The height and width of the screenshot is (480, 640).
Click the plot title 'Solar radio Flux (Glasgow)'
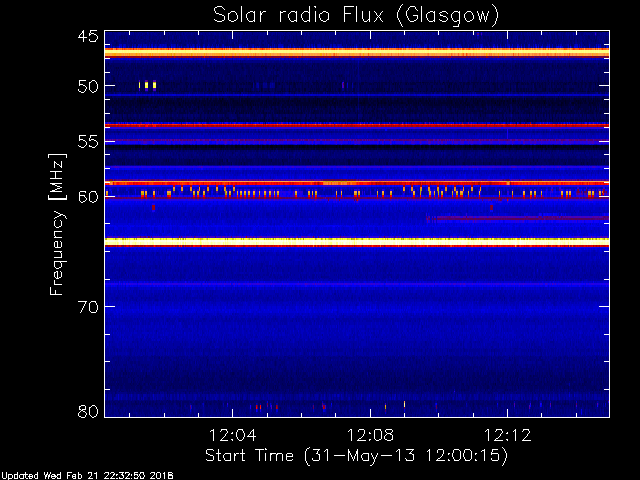point(356,16)
